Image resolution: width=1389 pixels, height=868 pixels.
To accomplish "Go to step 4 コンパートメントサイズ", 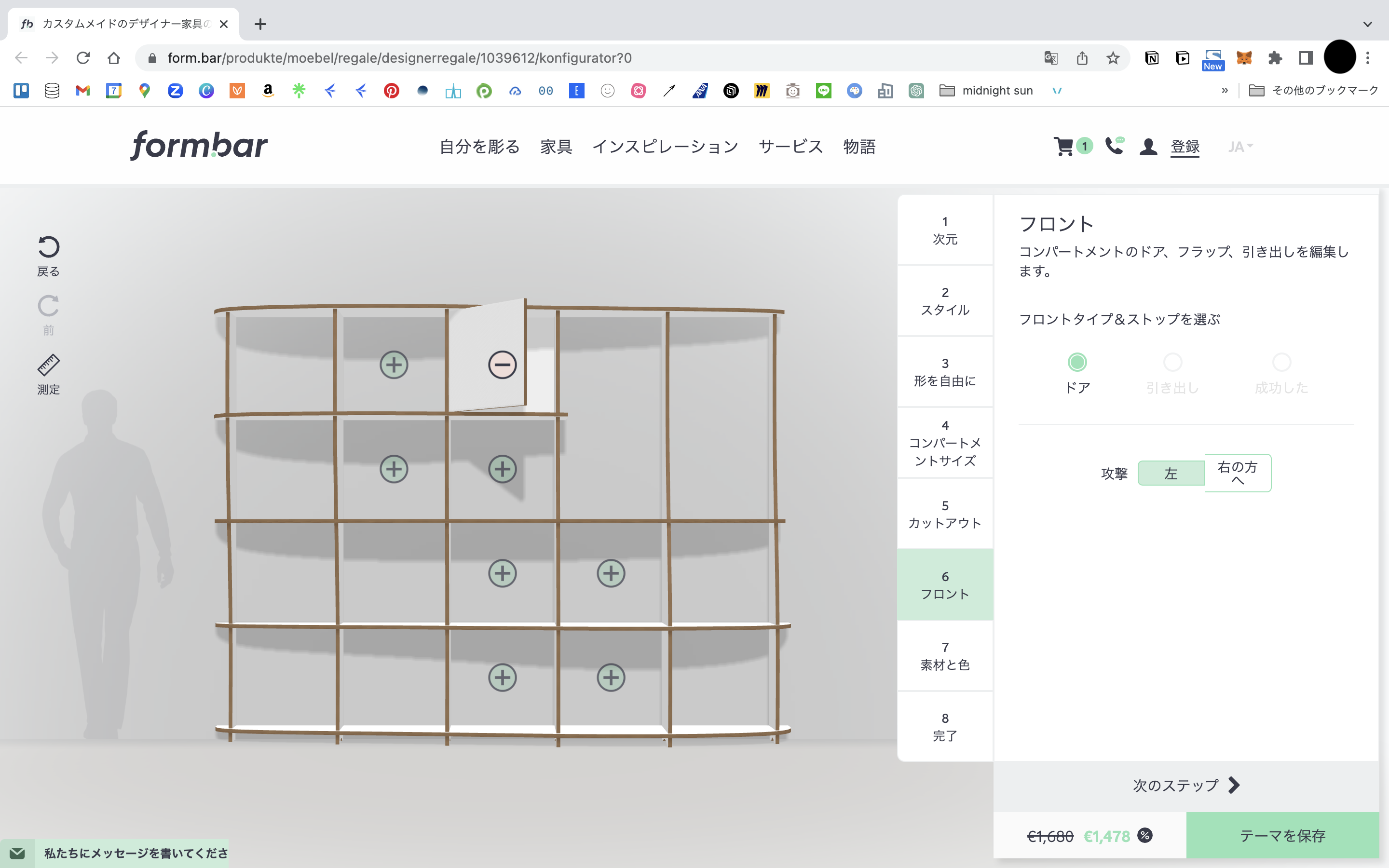I will click(945, 443).
